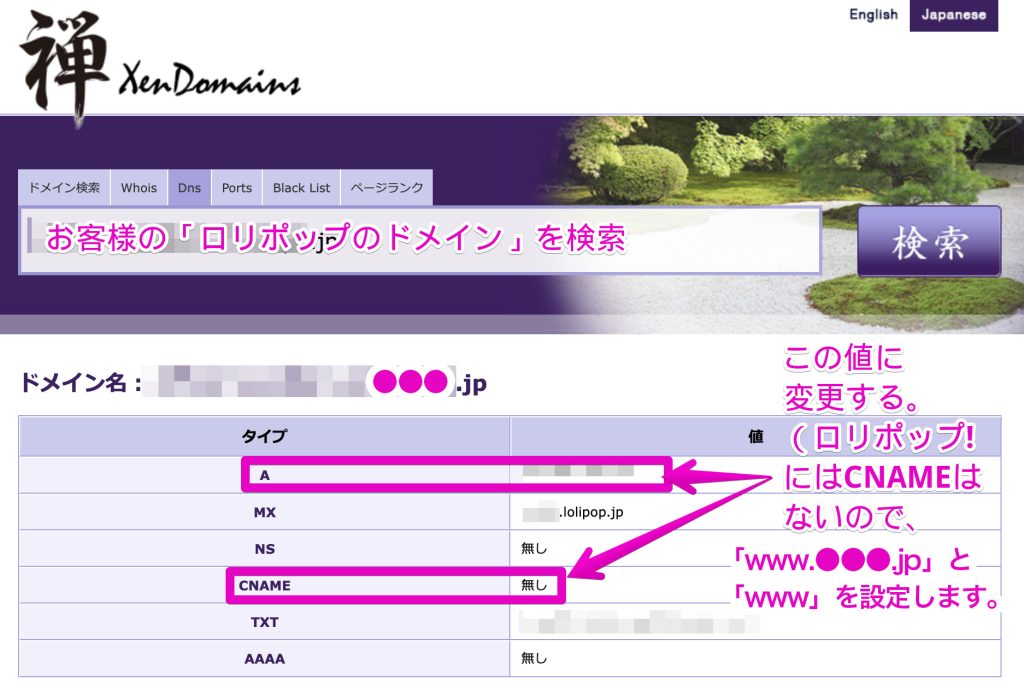
Task: Select the CNAME value 無し
Action: point(534,585)
